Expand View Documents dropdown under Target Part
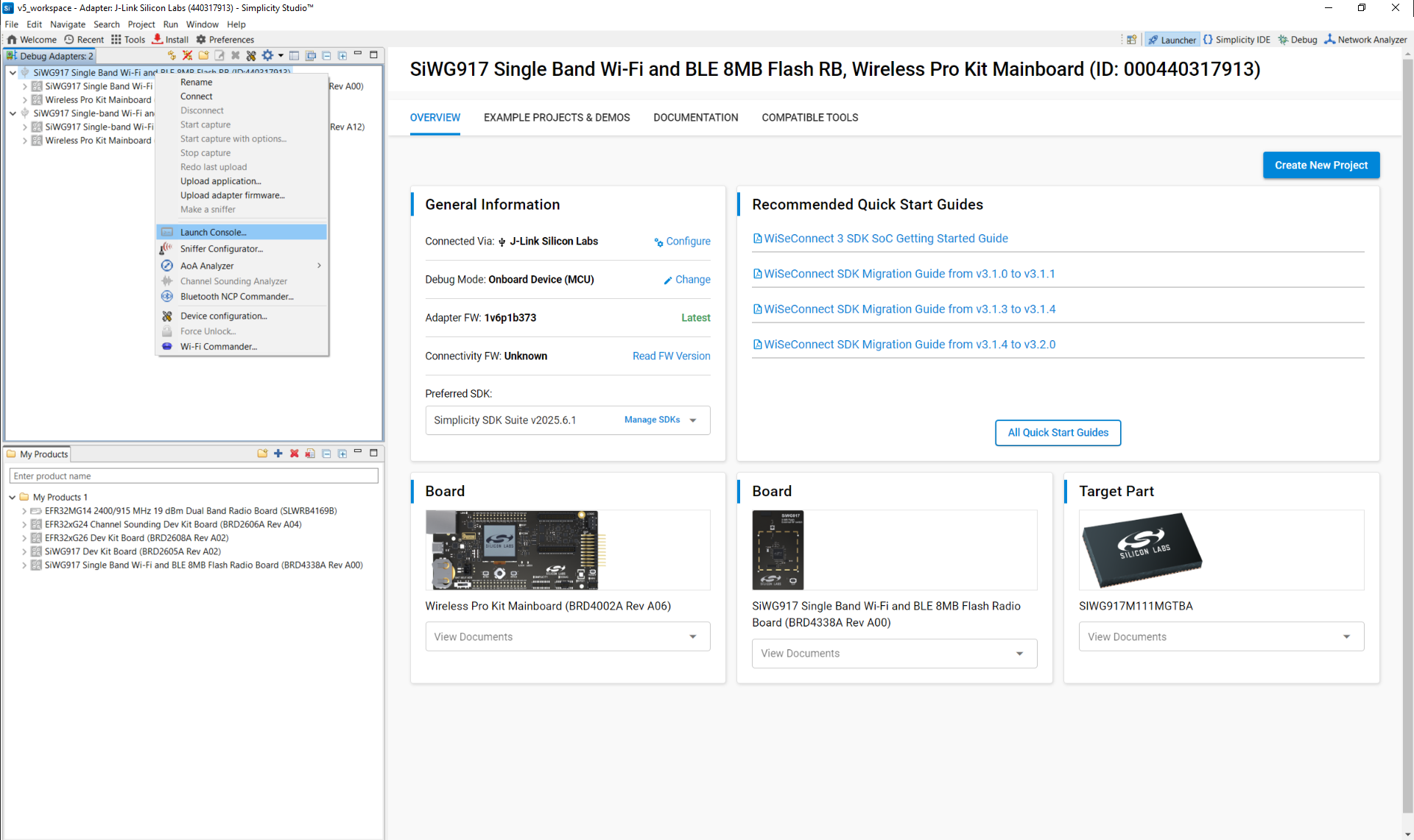Image resolution: width=1414 pixels, height=840 pixels. [1346, 637]
